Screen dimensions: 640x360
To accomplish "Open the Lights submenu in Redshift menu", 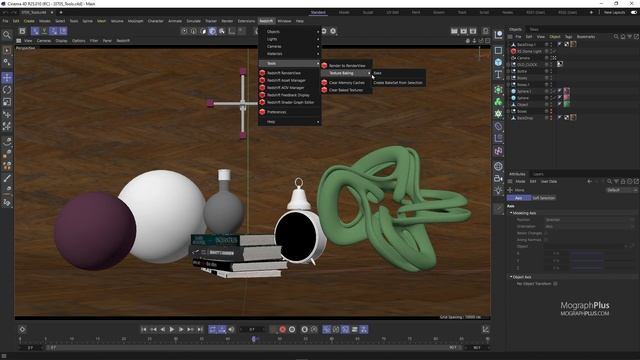I will click(289, 39).
